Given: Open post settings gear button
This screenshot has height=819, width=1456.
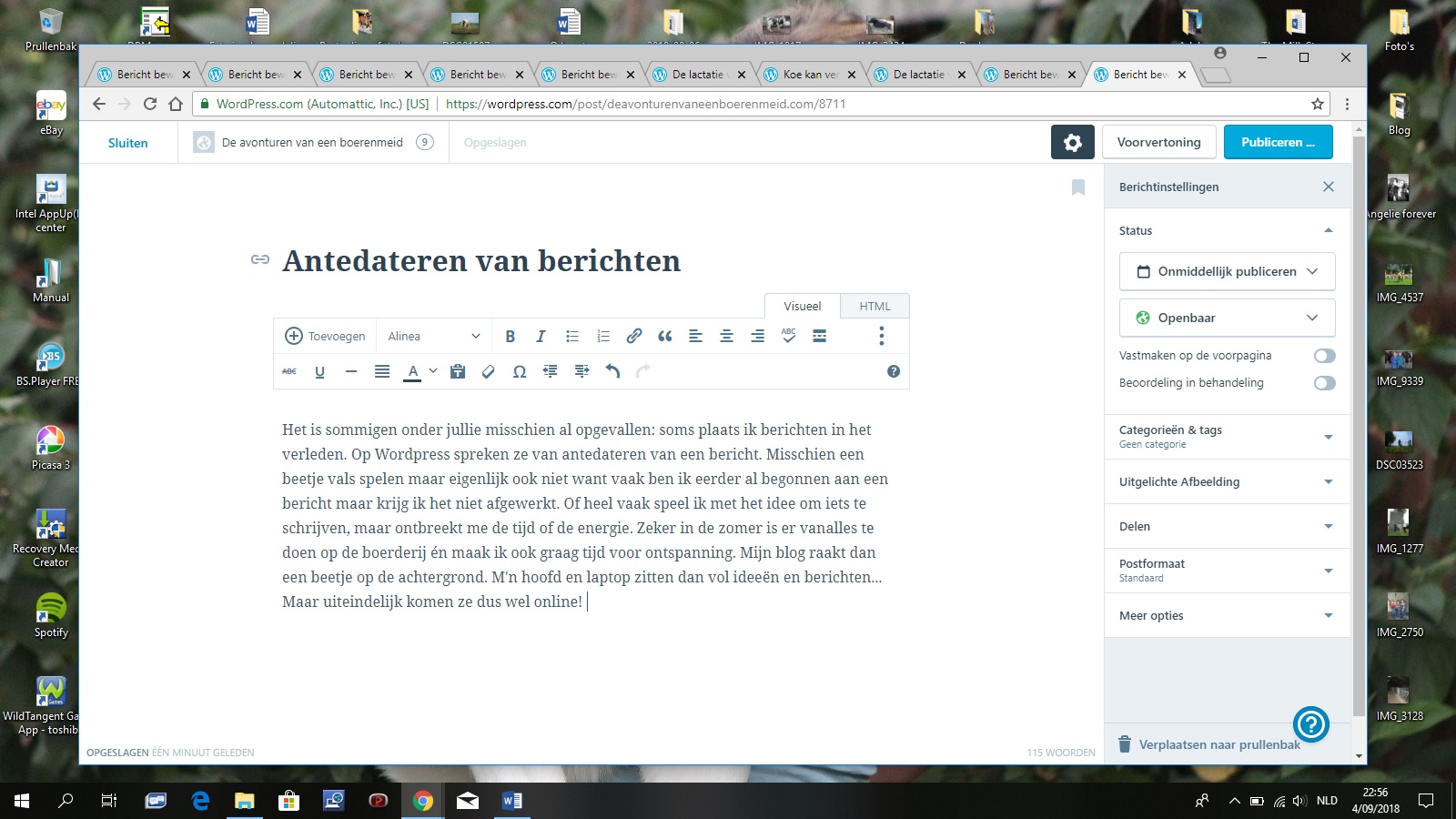Looking at the screenshot, I should [x=1072, y=142].
